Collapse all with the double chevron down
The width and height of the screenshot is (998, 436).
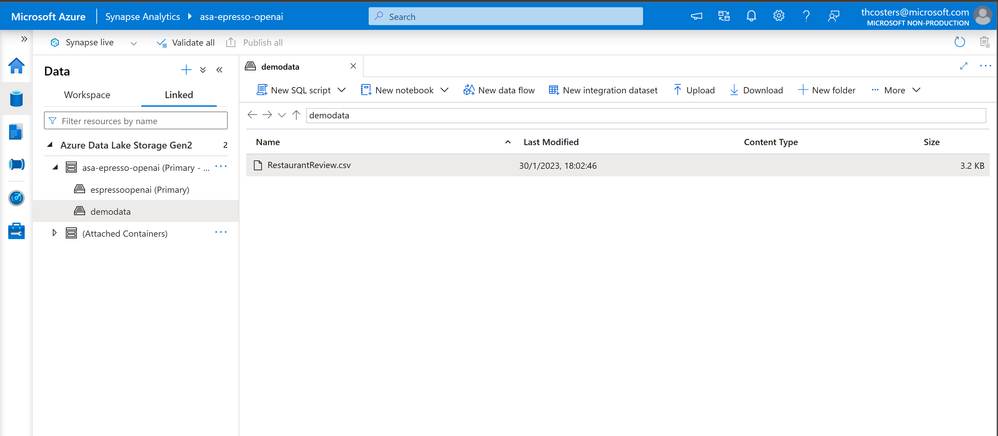pos(203,70)
